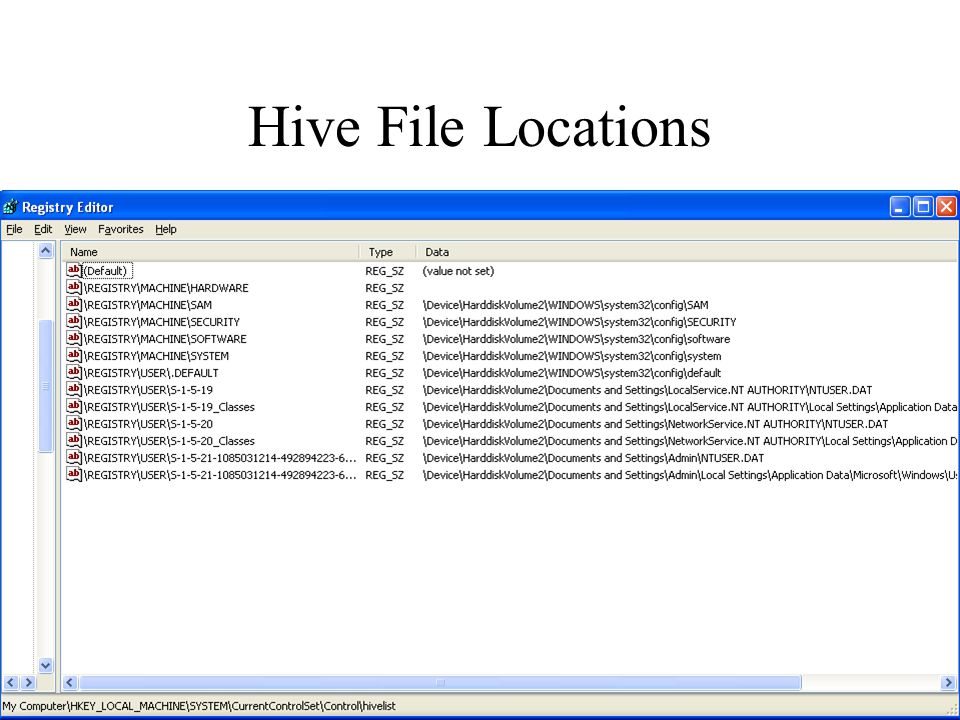Image resolution: width=960 pixels, height=720 pixels.
Task: Click the icon for S-1-5-20_Classes value
Action: [73, 440]
